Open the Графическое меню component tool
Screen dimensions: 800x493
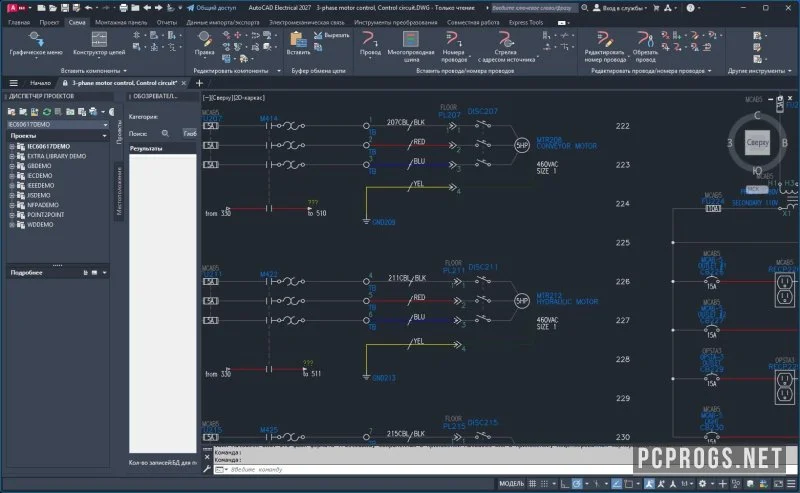[36, 43]
